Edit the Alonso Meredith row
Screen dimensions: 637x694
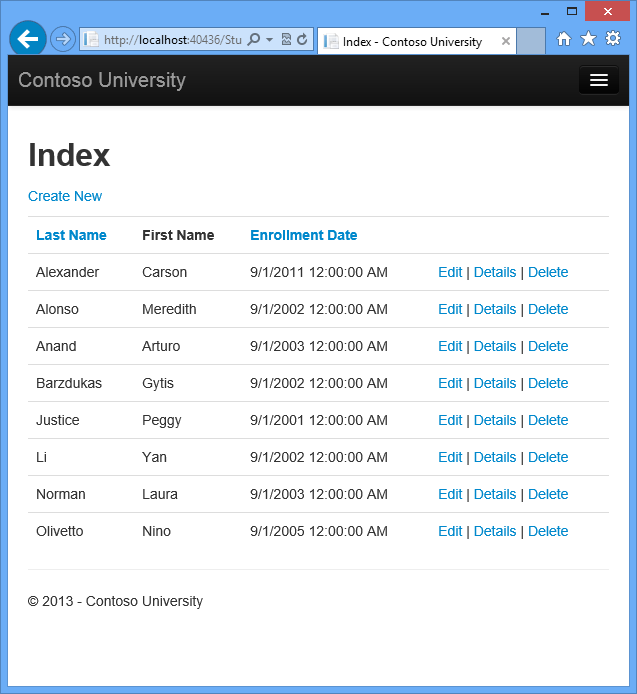pos(450,309)
